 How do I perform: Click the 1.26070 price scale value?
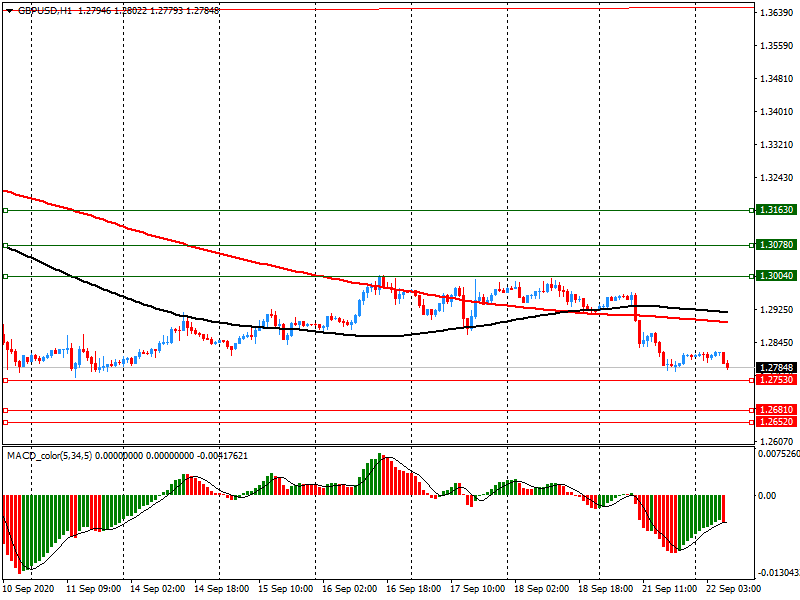coord(777,441)
